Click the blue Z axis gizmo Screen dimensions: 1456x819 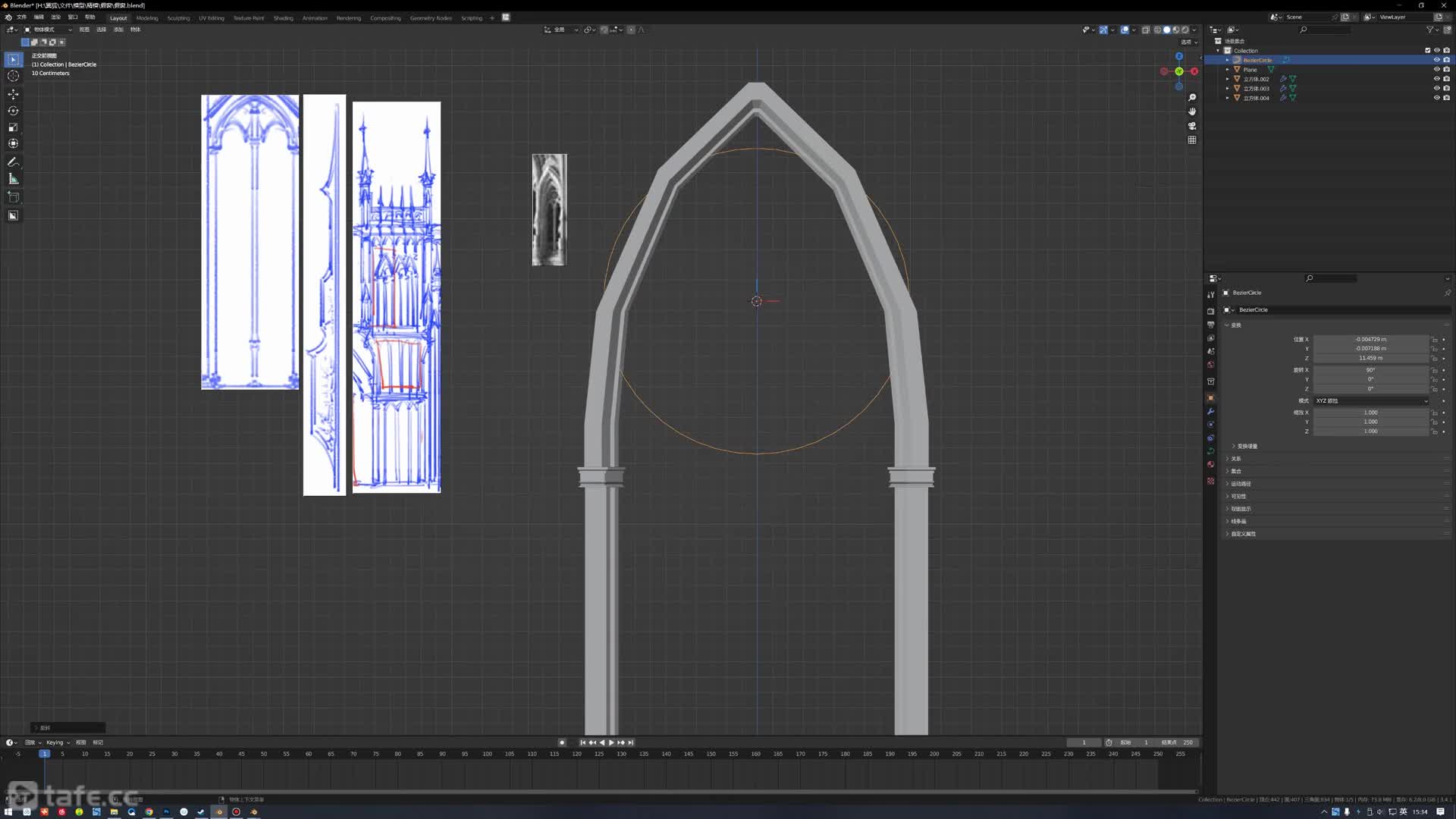coord(1179,56)
